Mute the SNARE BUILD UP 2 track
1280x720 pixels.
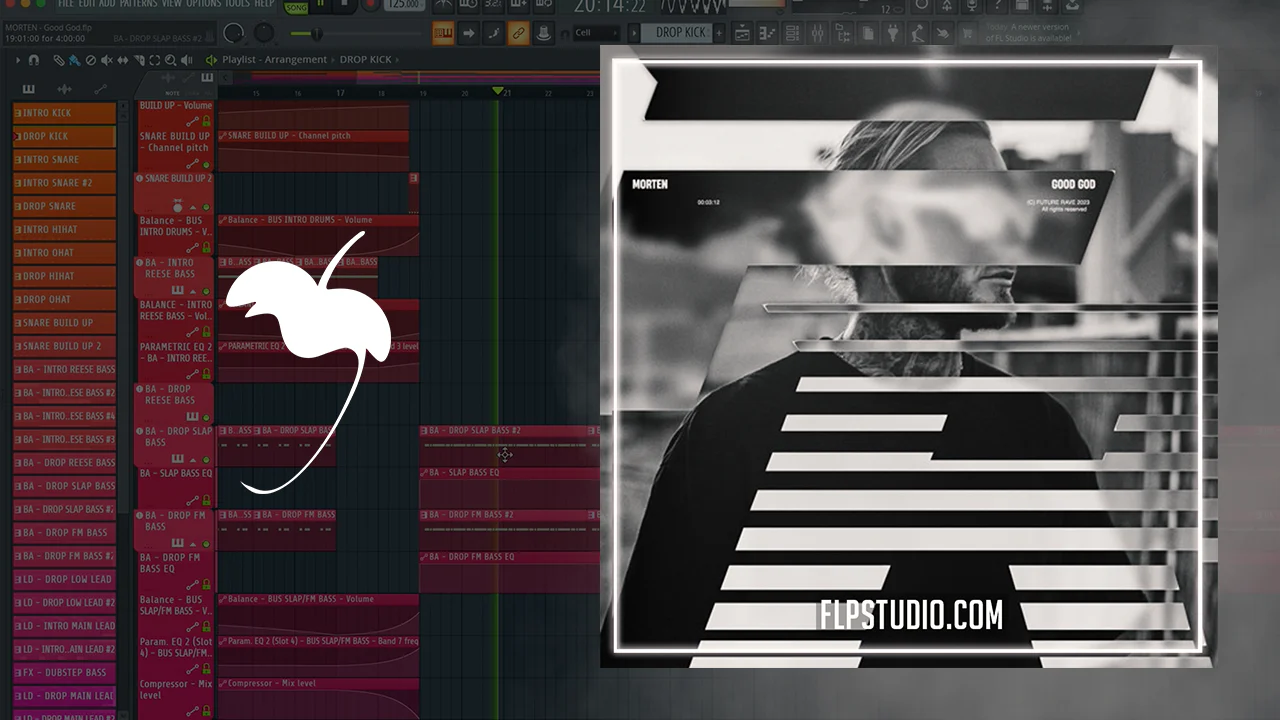click(207, 206)
